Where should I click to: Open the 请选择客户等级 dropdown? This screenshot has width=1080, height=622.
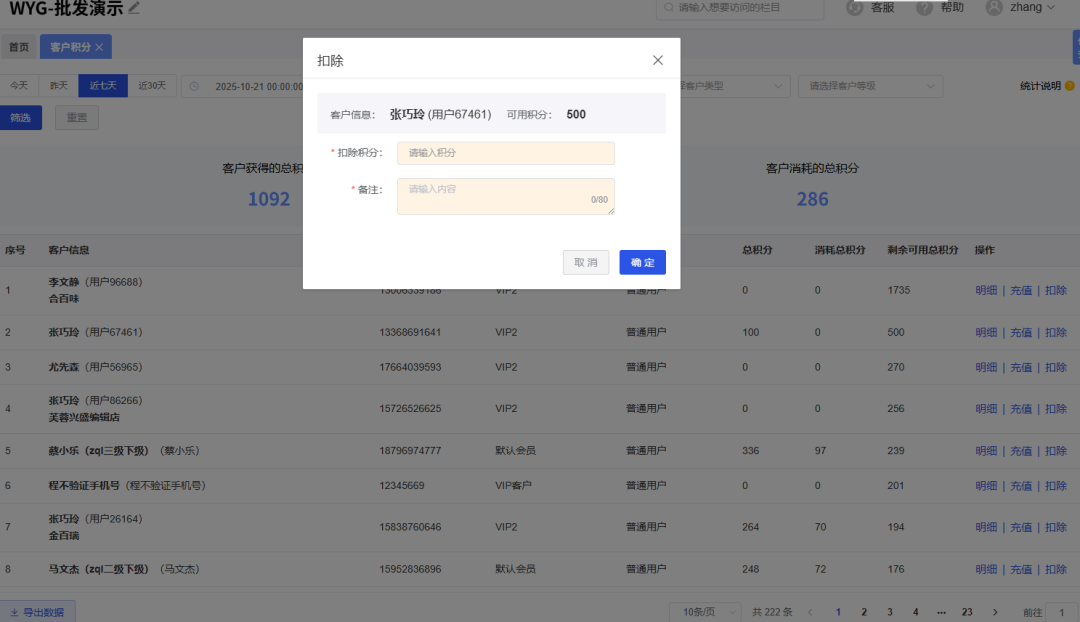click(869, 86)
